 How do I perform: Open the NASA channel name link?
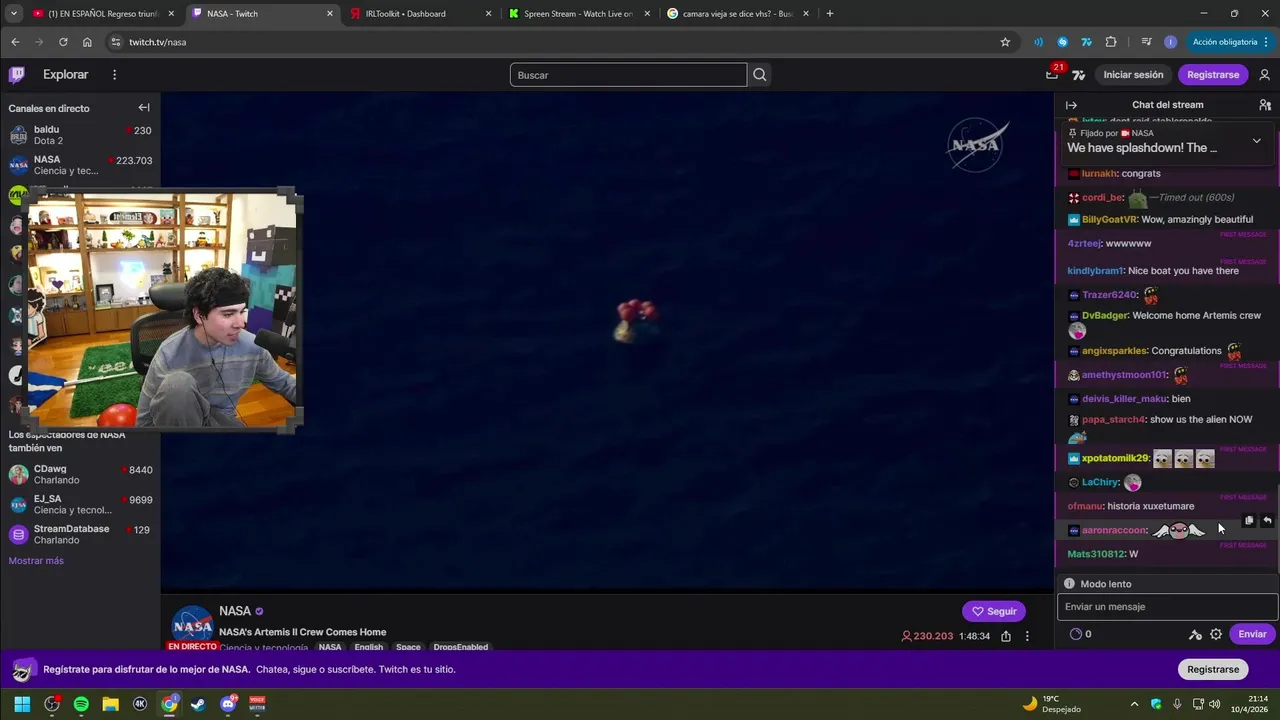(x=235, y=611)
